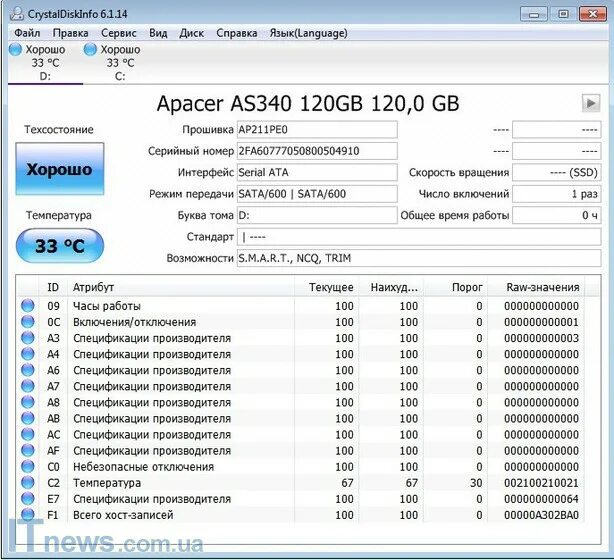The width and height of the screenshot is (614, 560).
Task: Click status icon for attribute AF
Action: [27, 450]
